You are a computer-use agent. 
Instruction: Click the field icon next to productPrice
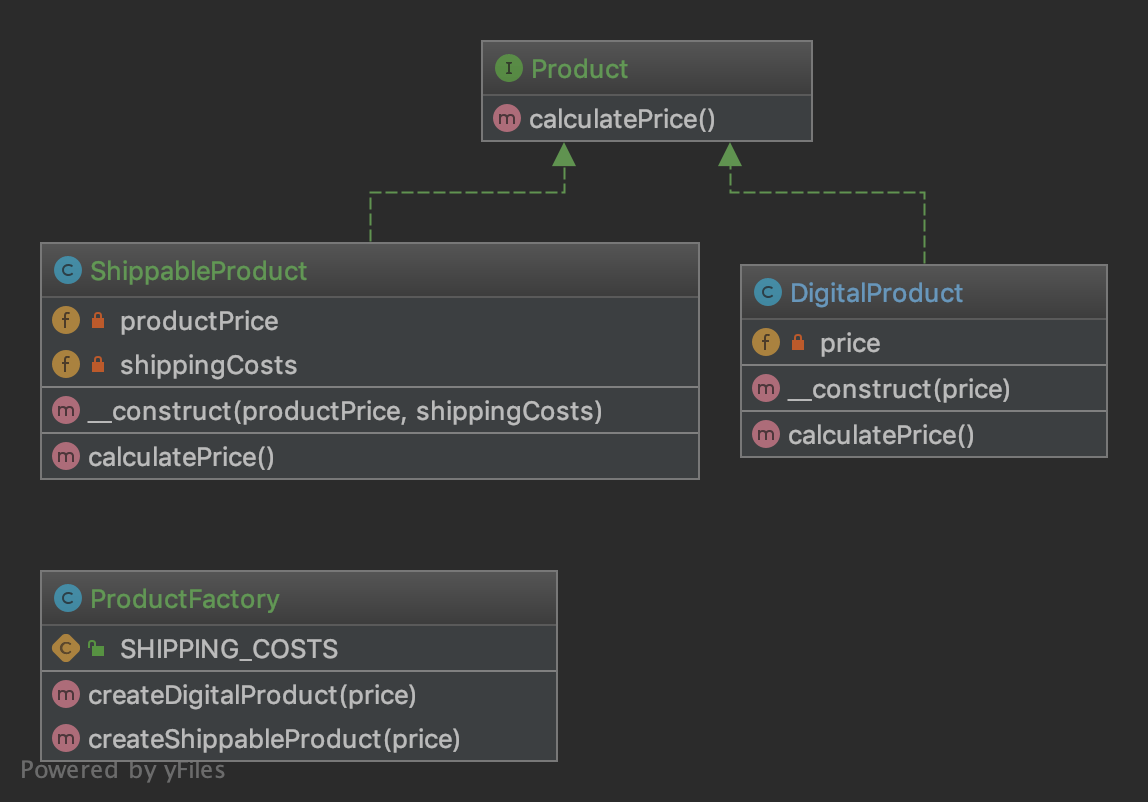point(66,320)
